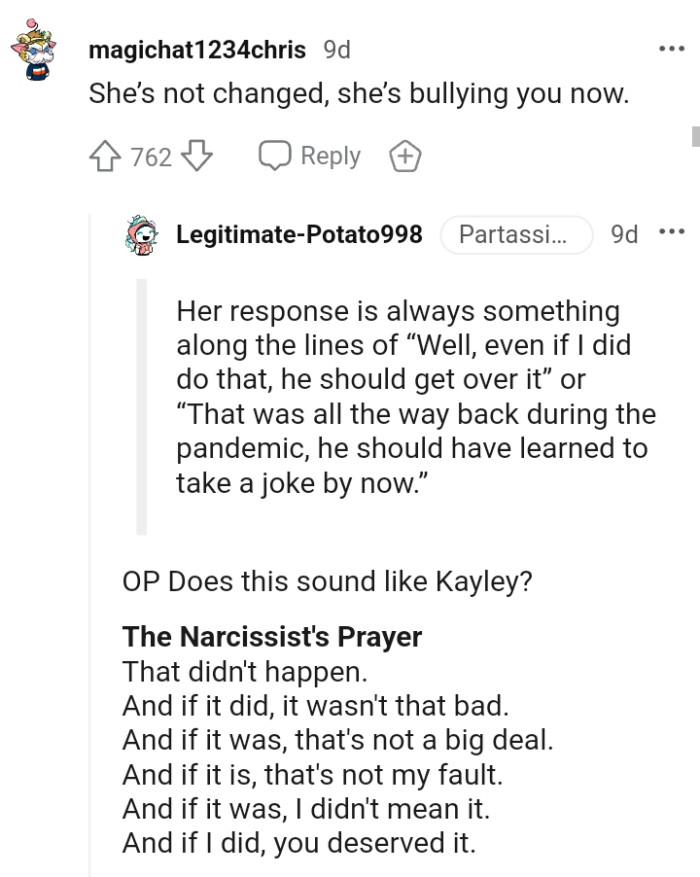Click the 9d timestamp on the top comment
Screen dimensions: 700x877
(x=339, y=49)
